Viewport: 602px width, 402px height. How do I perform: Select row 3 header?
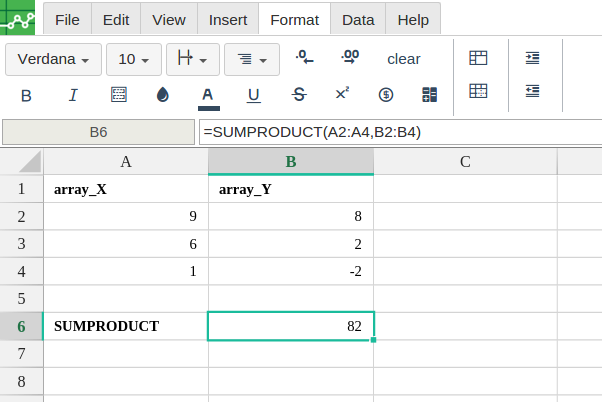pos(22,244)
